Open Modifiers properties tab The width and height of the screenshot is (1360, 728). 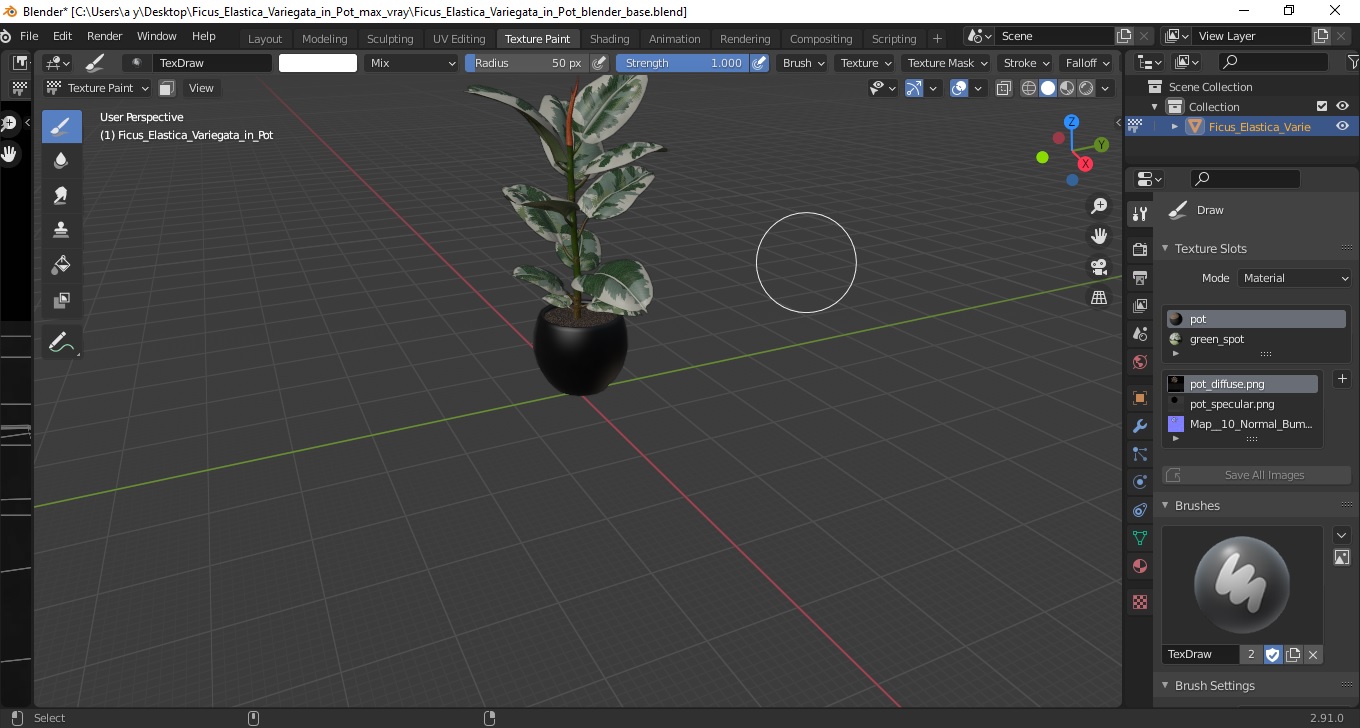click(x=1139, y=426)
